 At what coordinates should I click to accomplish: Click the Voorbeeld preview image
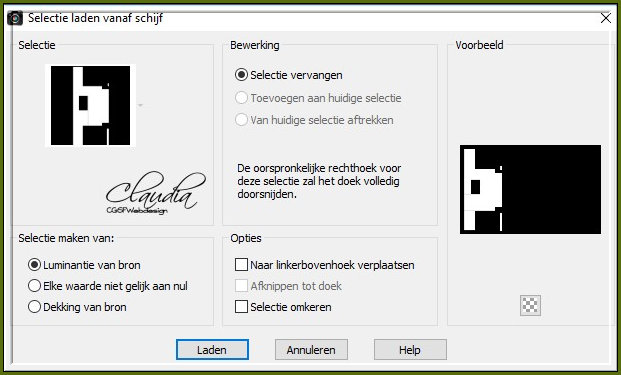pos(530,189)
